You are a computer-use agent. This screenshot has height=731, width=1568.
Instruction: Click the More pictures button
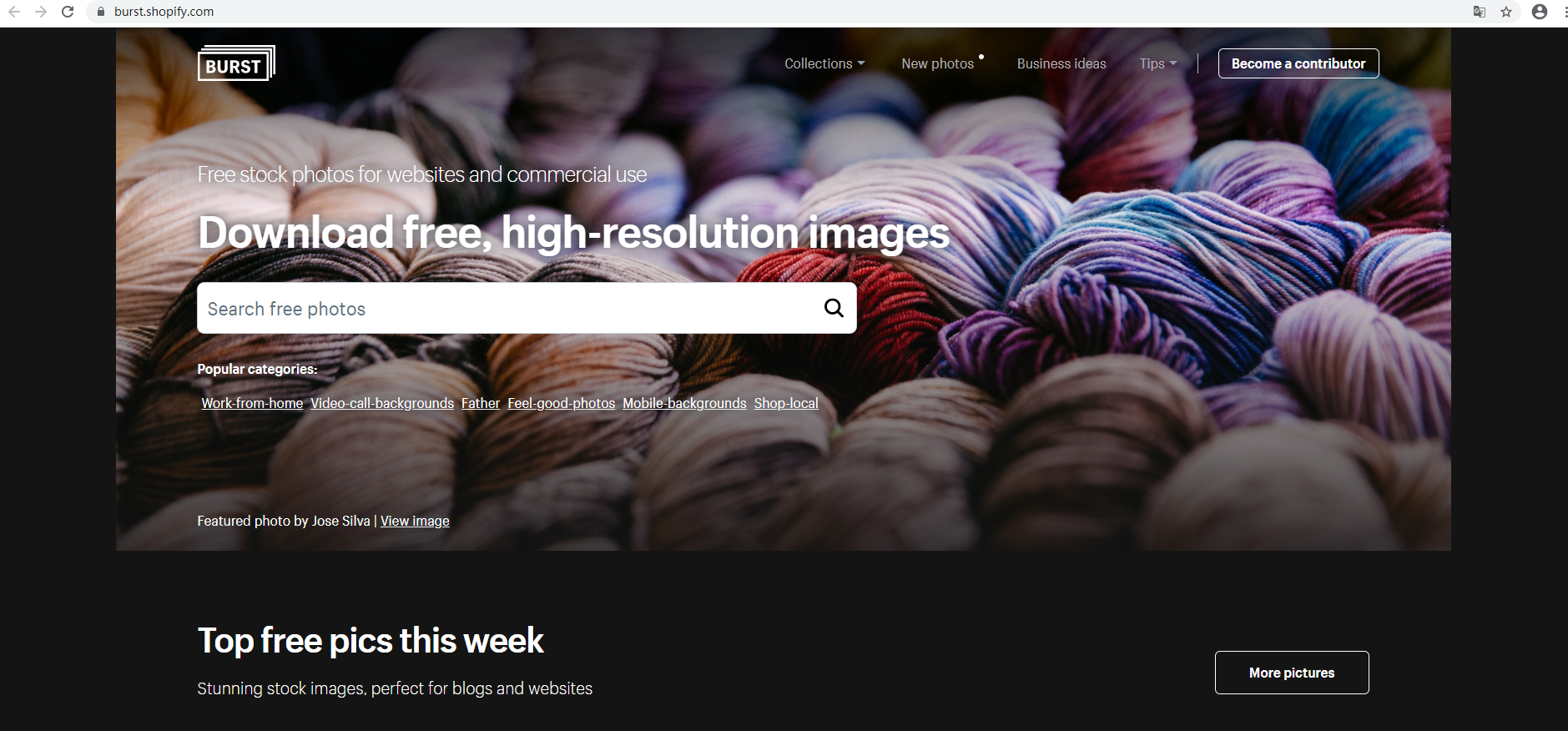coord(1292,673)
